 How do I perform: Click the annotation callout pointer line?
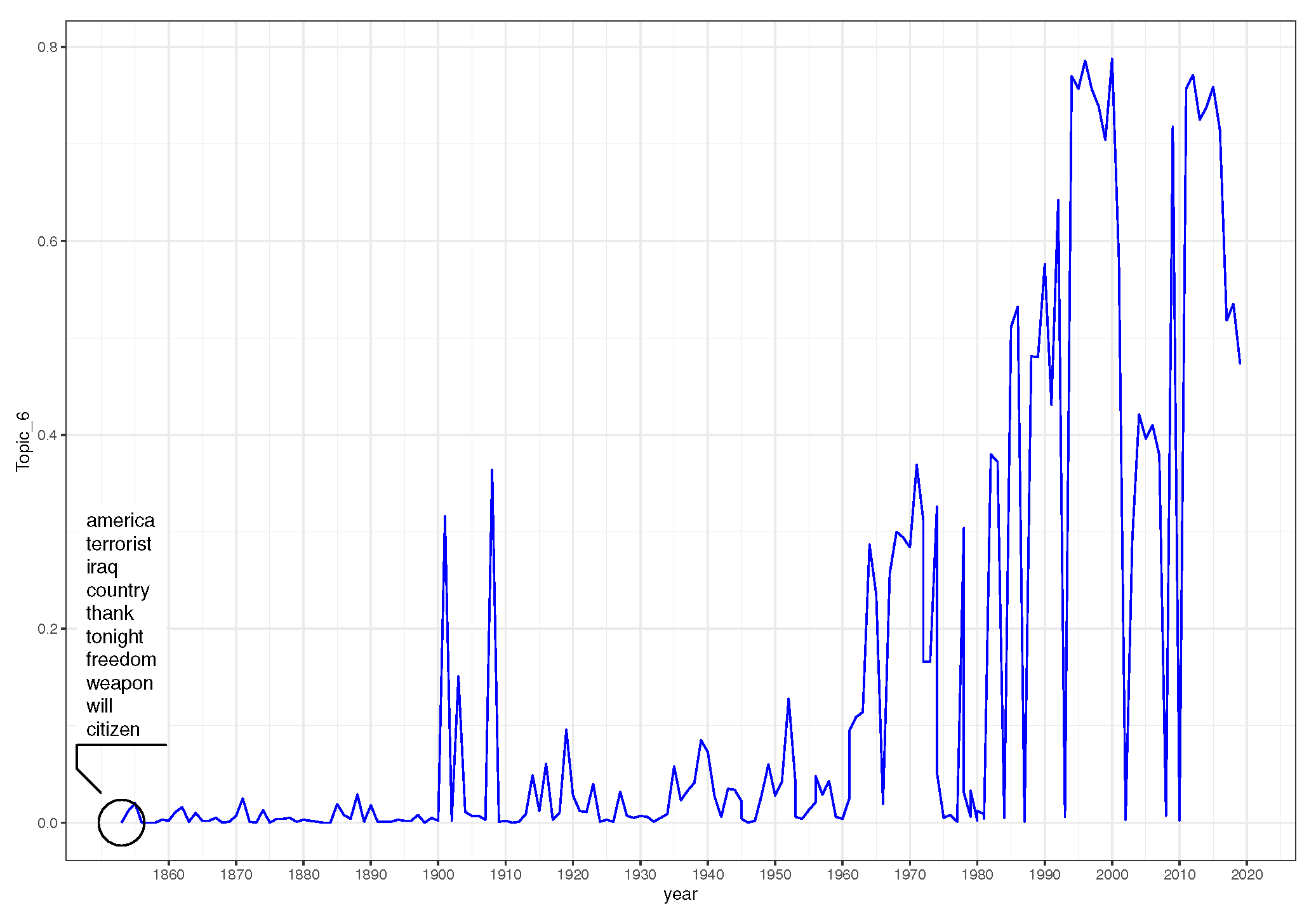pyautogui.click(x=88, y=780)
